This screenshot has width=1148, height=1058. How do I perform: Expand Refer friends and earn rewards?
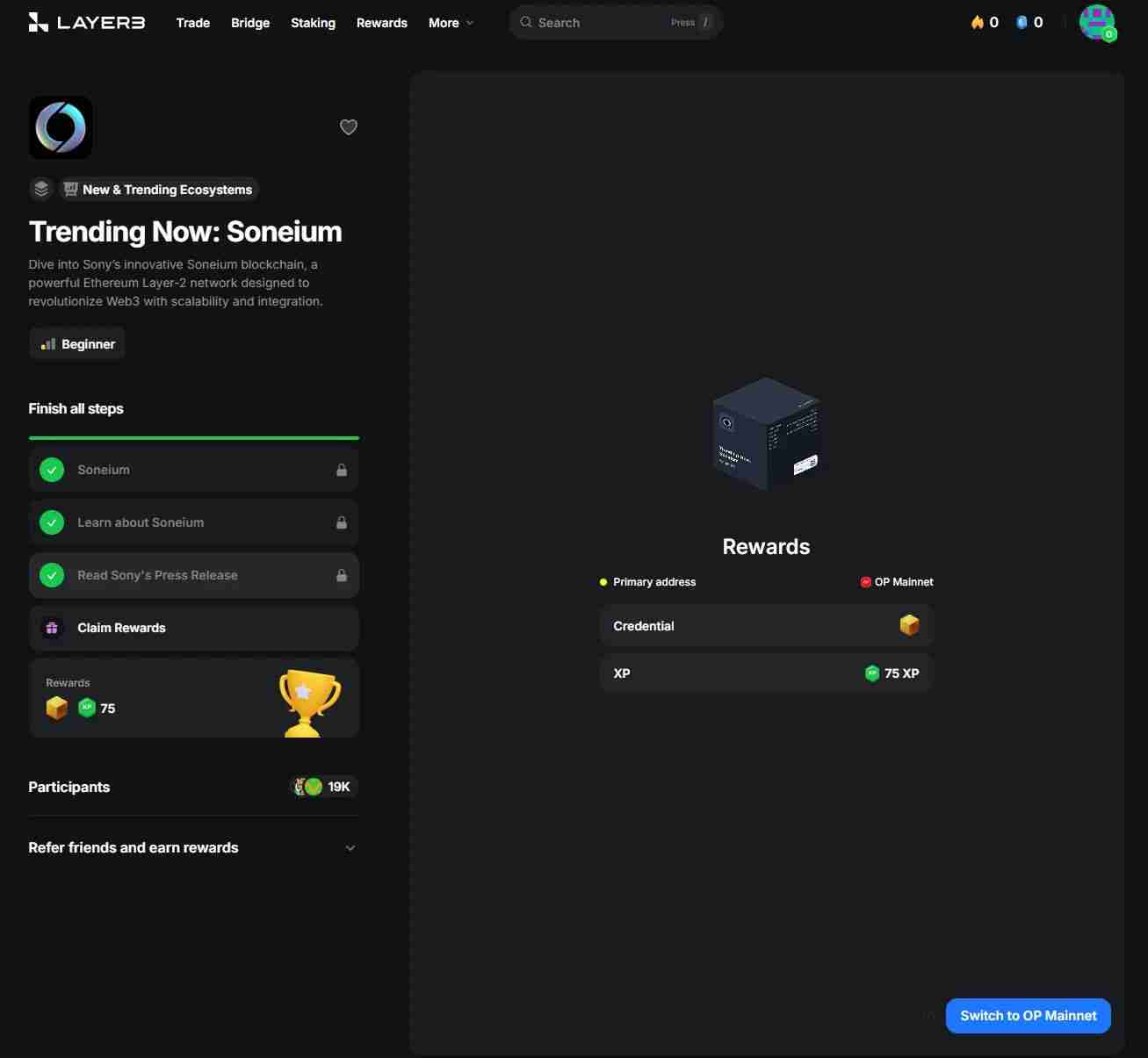193,847
